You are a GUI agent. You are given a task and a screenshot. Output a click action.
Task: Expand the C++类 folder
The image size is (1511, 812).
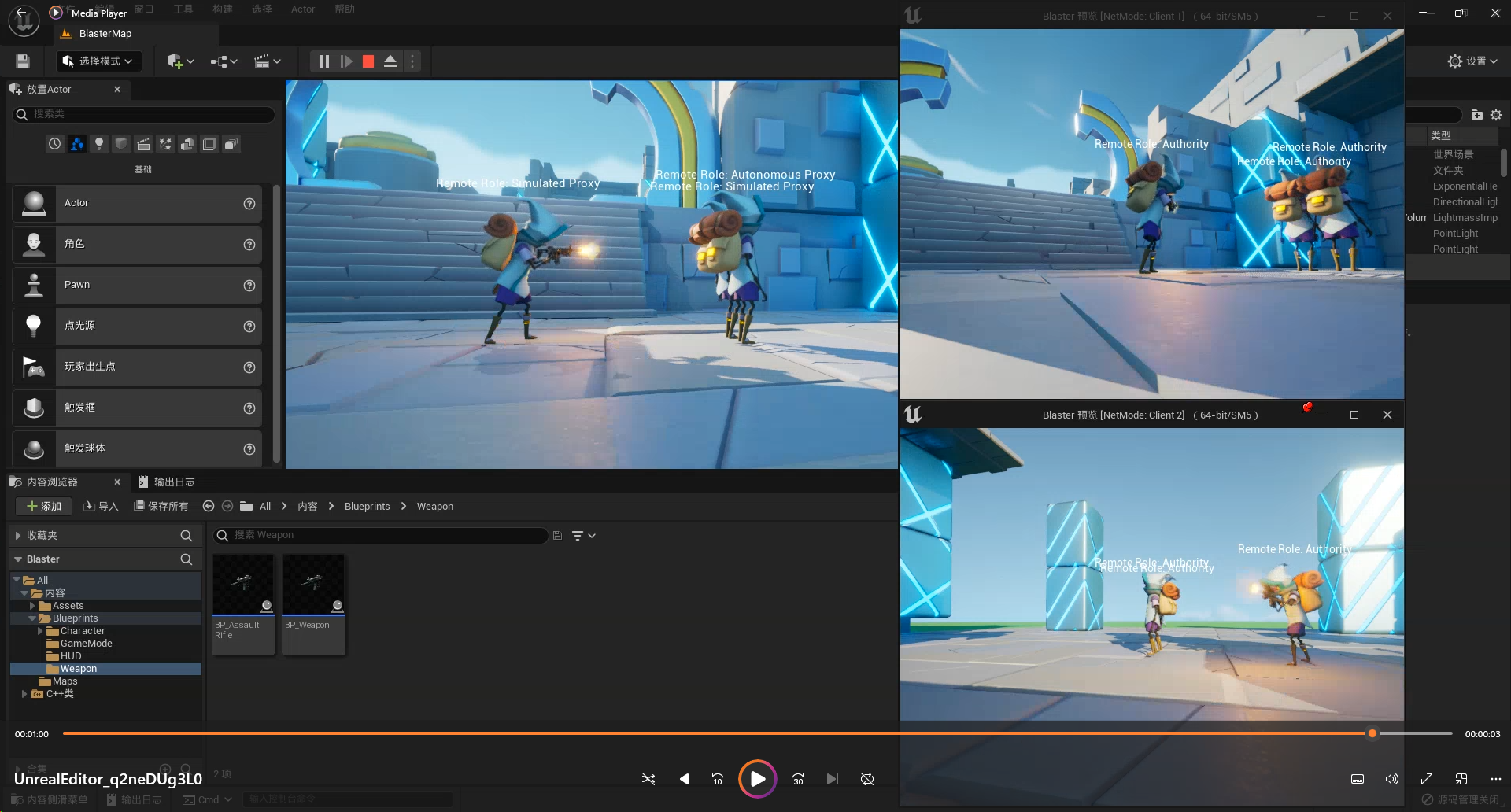24,694
